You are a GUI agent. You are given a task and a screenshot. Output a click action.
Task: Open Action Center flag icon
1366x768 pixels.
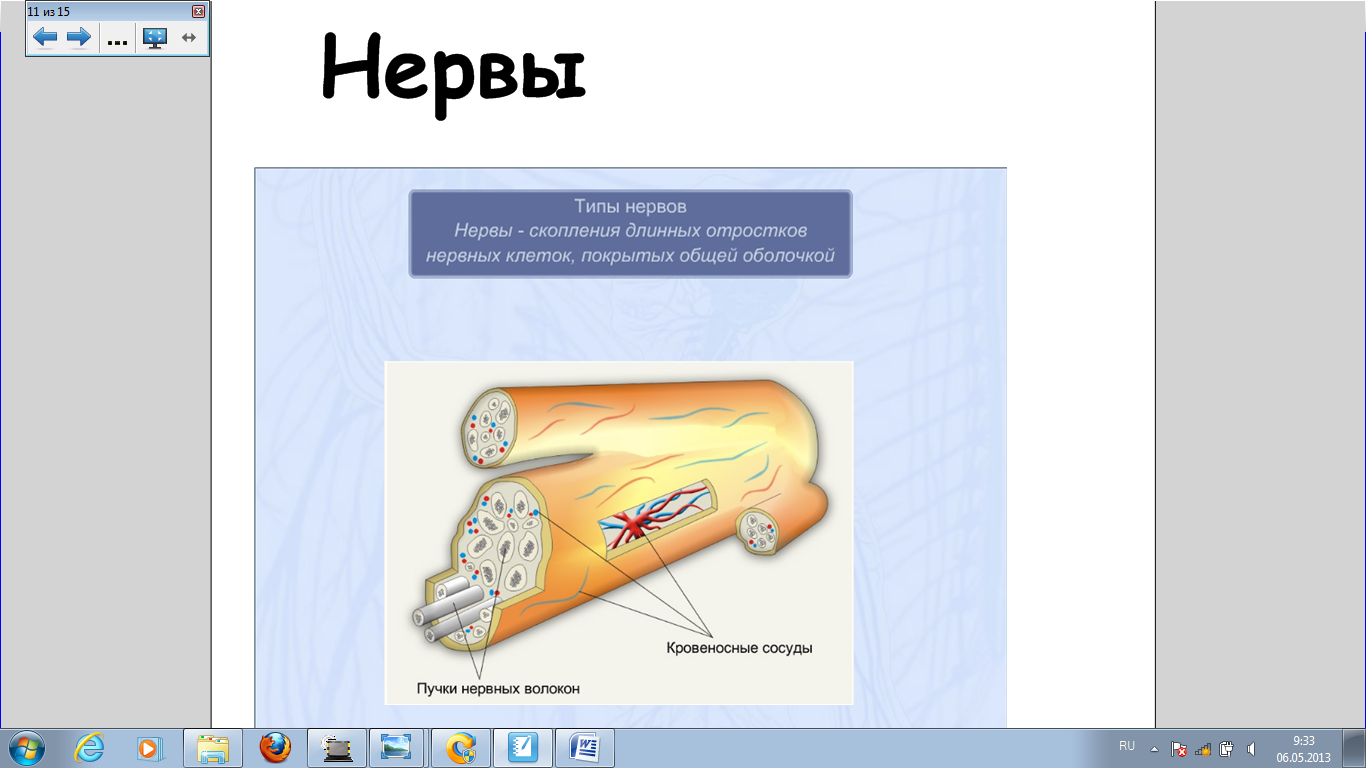1179,748
